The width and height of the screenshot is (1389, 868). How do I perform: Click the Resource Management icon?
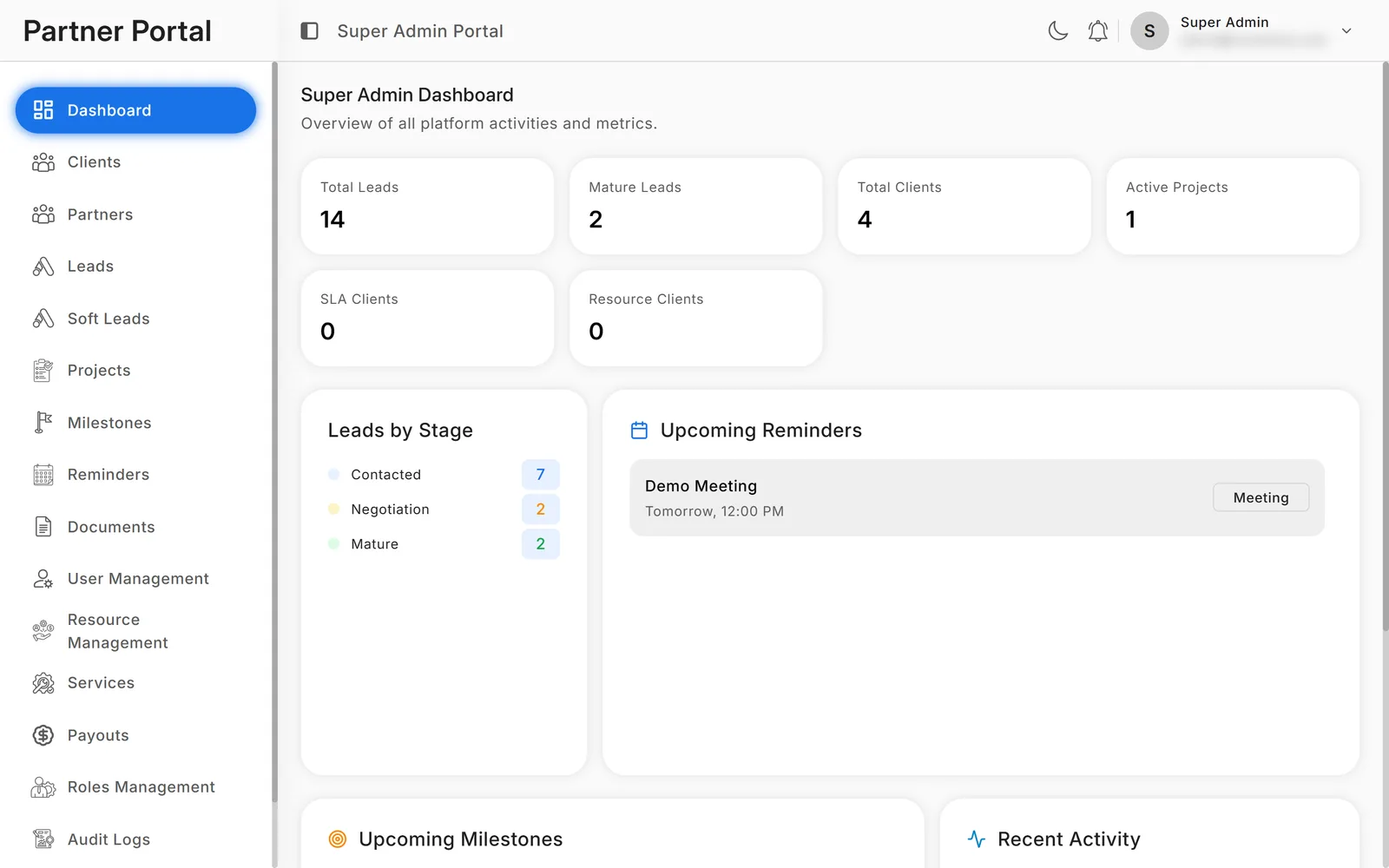[x=43, y=631]
